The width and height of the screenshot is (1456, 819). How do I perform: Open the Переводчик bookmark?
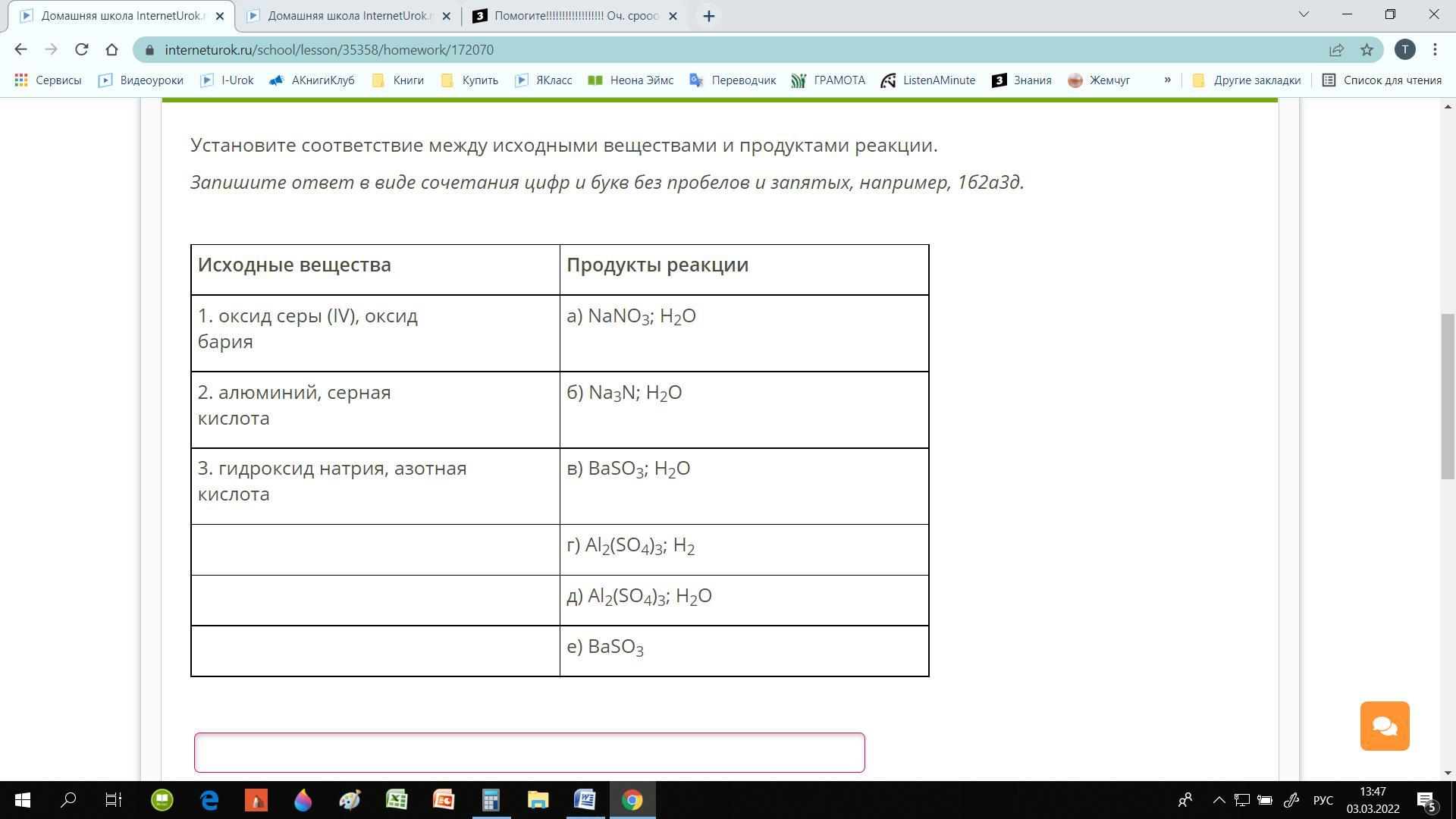733,80
